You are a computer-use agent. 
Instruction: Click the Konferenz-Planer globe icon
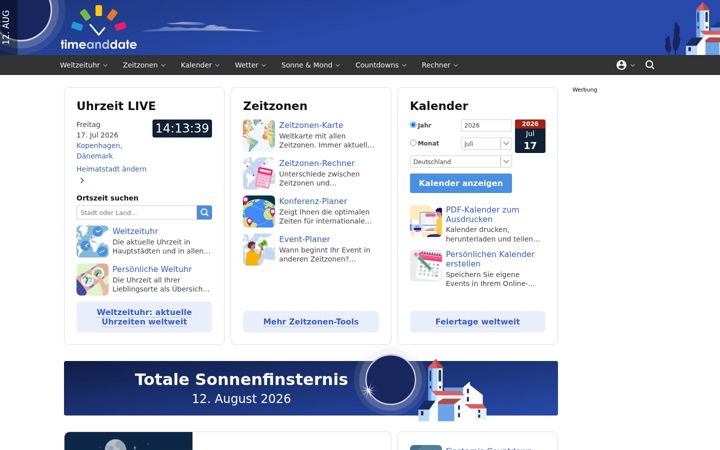click(259, 212)
